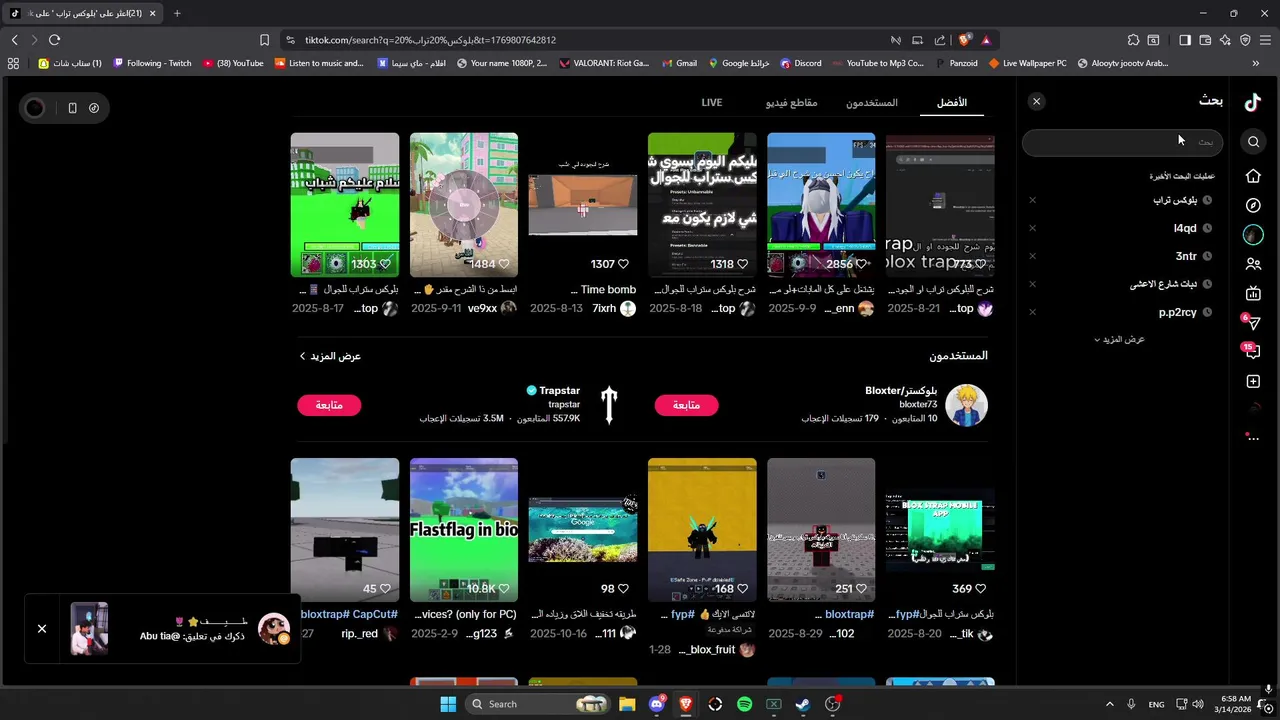
Task: Open the LIVE TV icon in the sidebar
Action: pos(1253,293)
